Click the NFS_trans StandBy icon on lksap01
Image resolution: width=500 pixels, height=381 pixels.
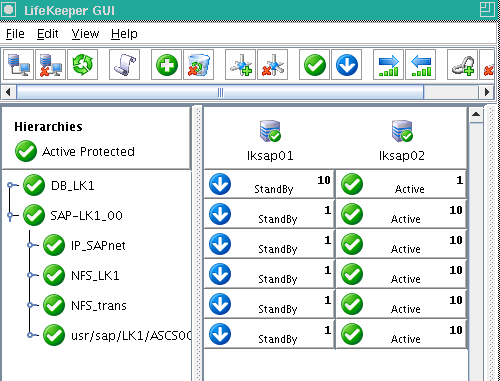tap(220, 304)
